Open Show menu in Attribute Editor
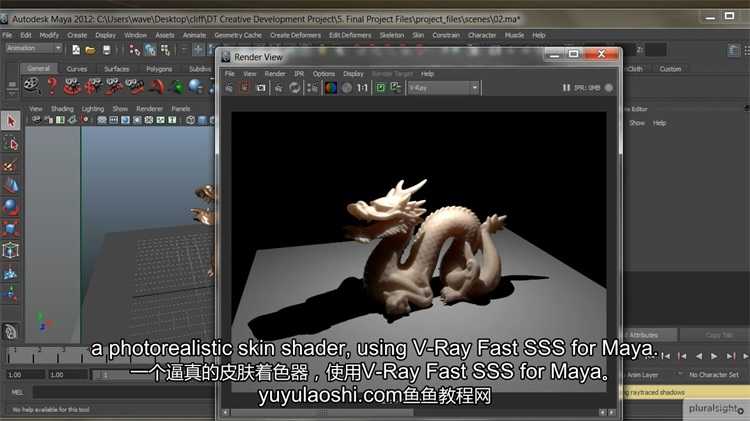The height and width of the screenshot is (421, 750). 637,123
